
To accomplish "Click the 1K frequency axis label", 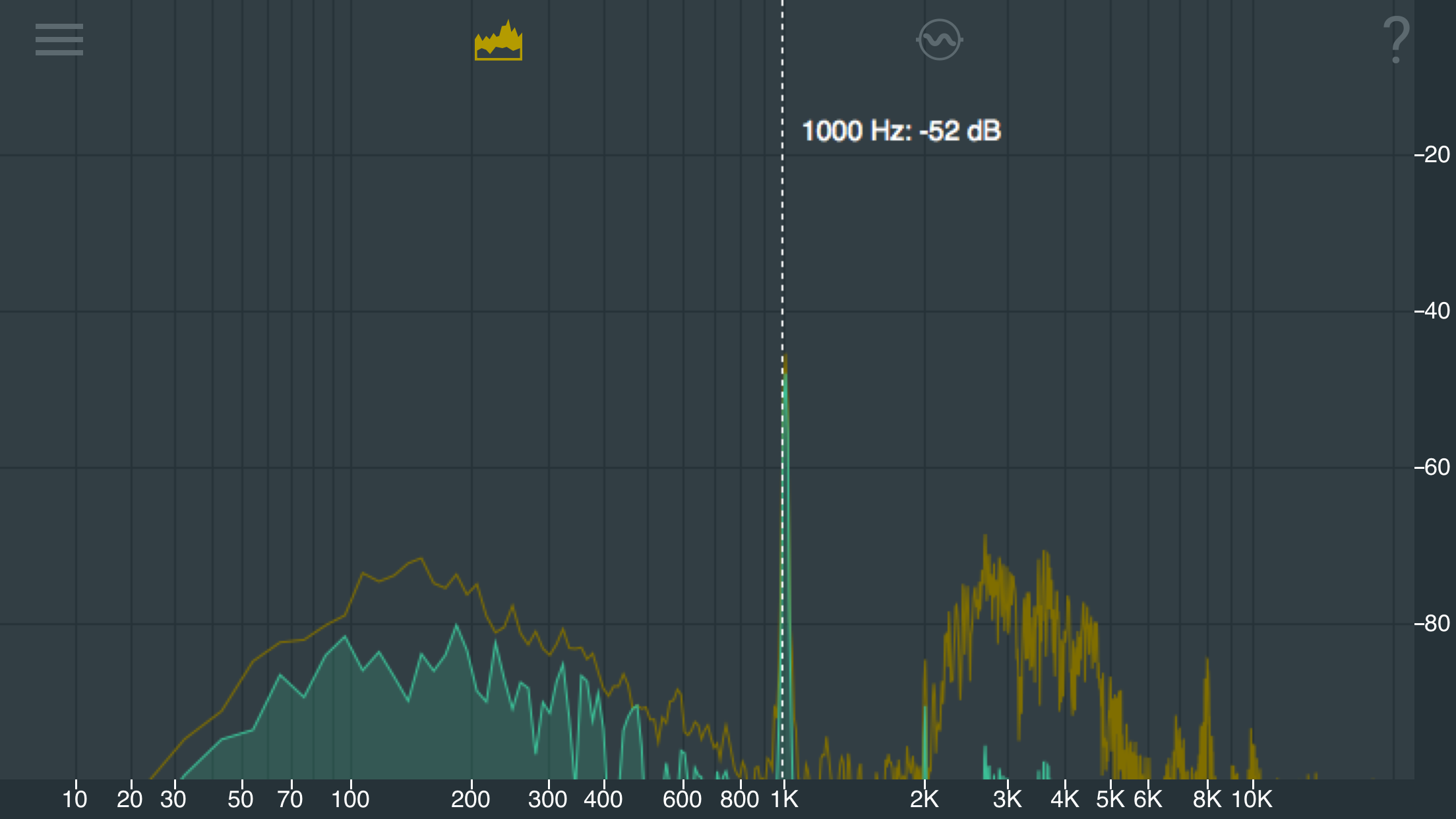I will pyautogui.click(x=785, y=799).
